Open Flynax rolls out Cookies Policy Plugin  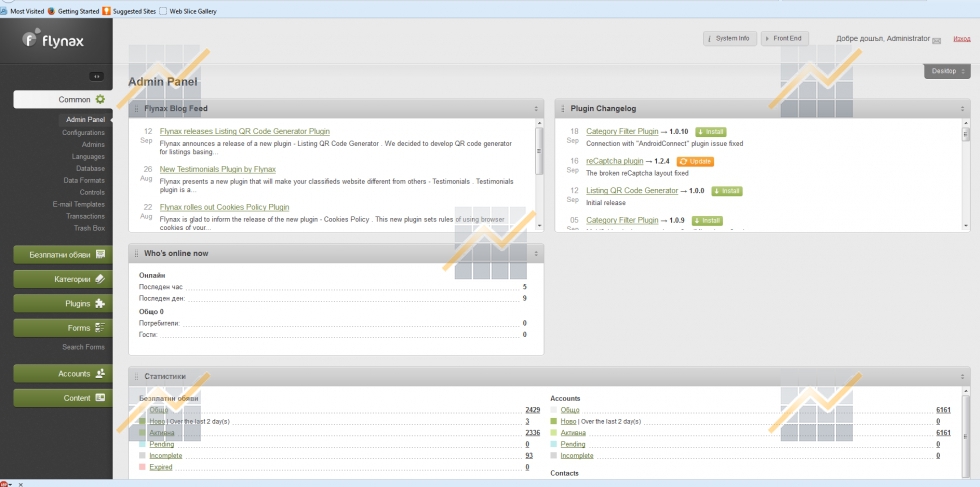click(x=224, y=208)
